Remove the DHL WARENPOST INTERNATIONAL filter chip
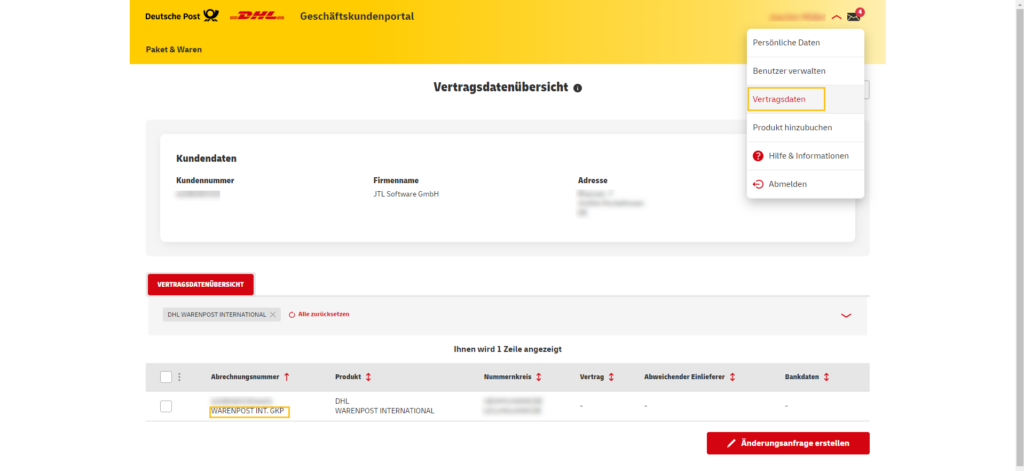This screenshot has width=1024, height=471. 273,314
